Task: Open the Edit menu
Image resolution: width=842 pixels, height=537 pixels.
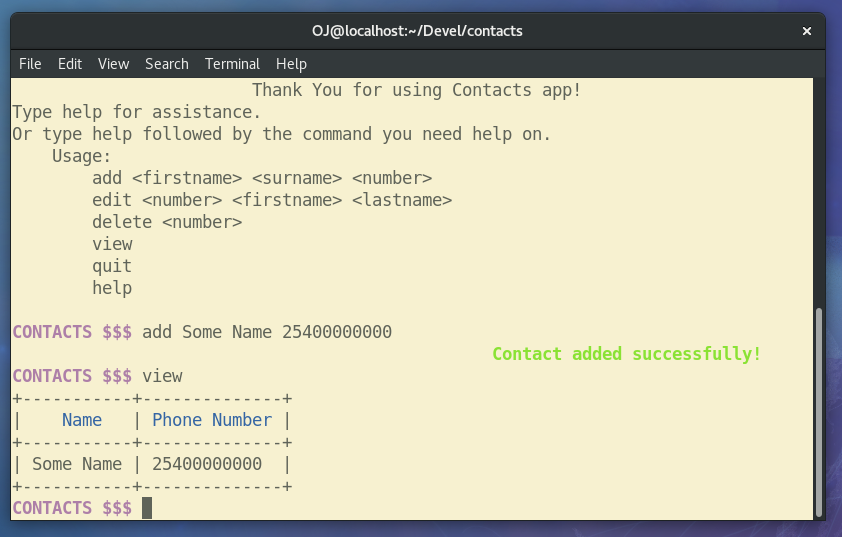Action: click(70, 64)
